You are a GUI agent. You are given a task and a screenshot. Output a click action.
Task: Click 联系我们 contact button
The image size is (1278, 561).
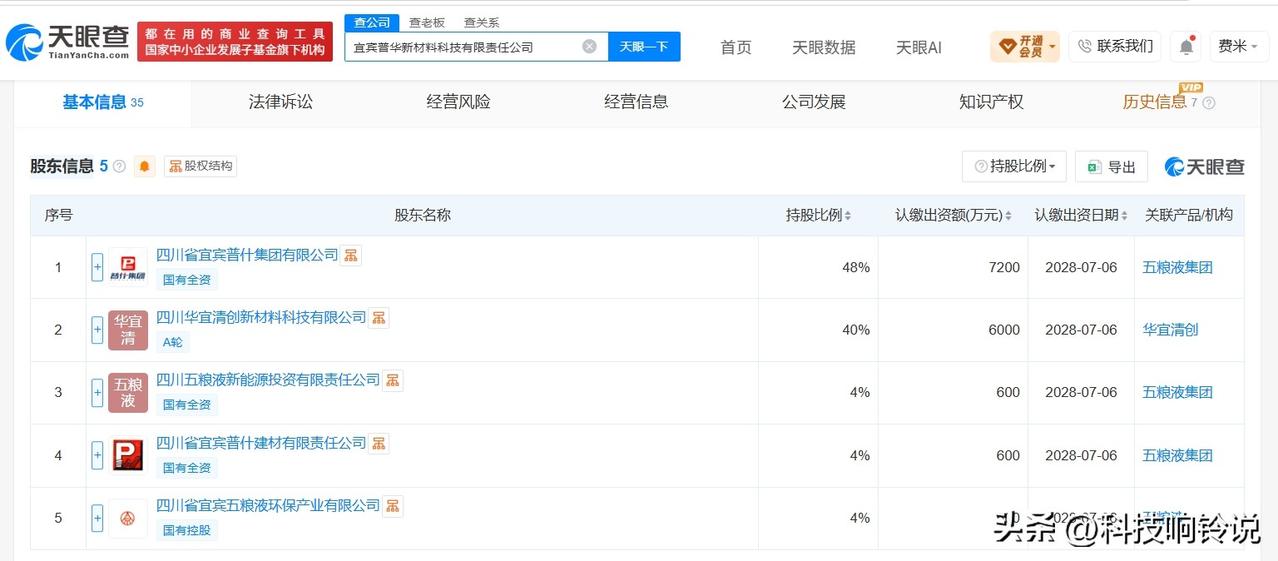pos(1115,46)
